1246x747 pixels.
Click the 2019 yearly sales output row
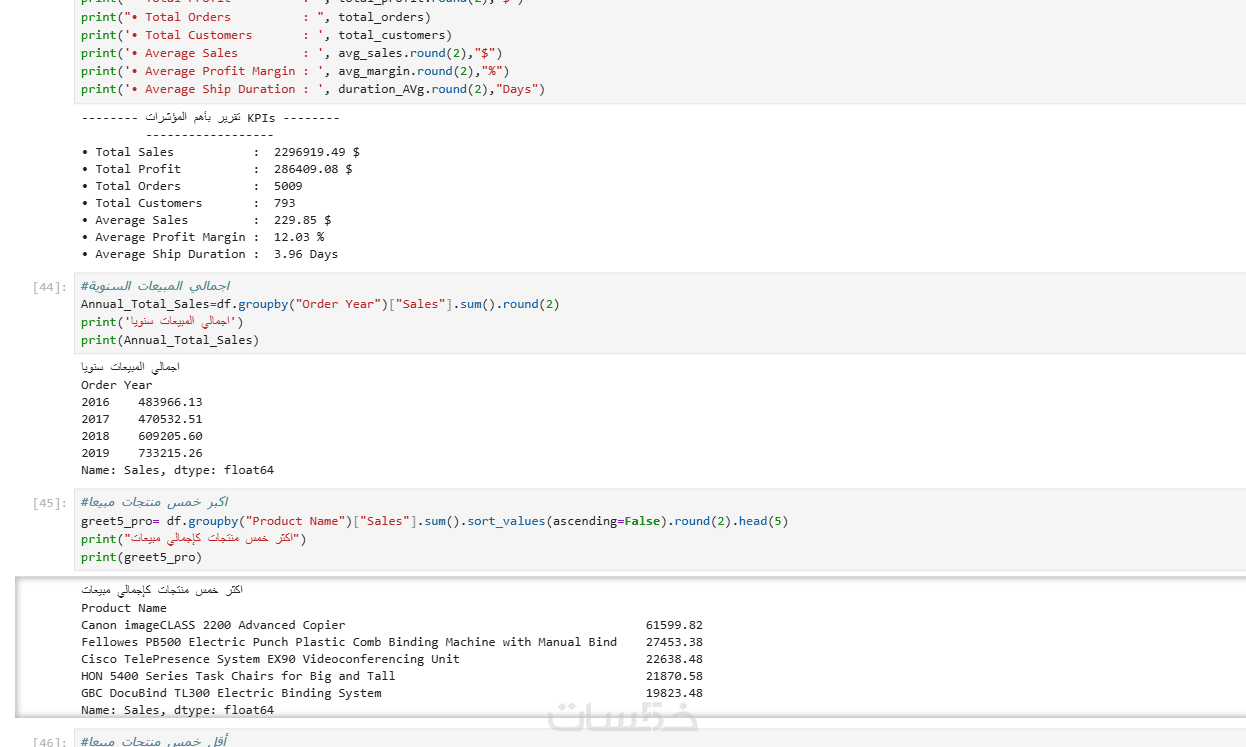pyautogui.click(x=142, y=453)
